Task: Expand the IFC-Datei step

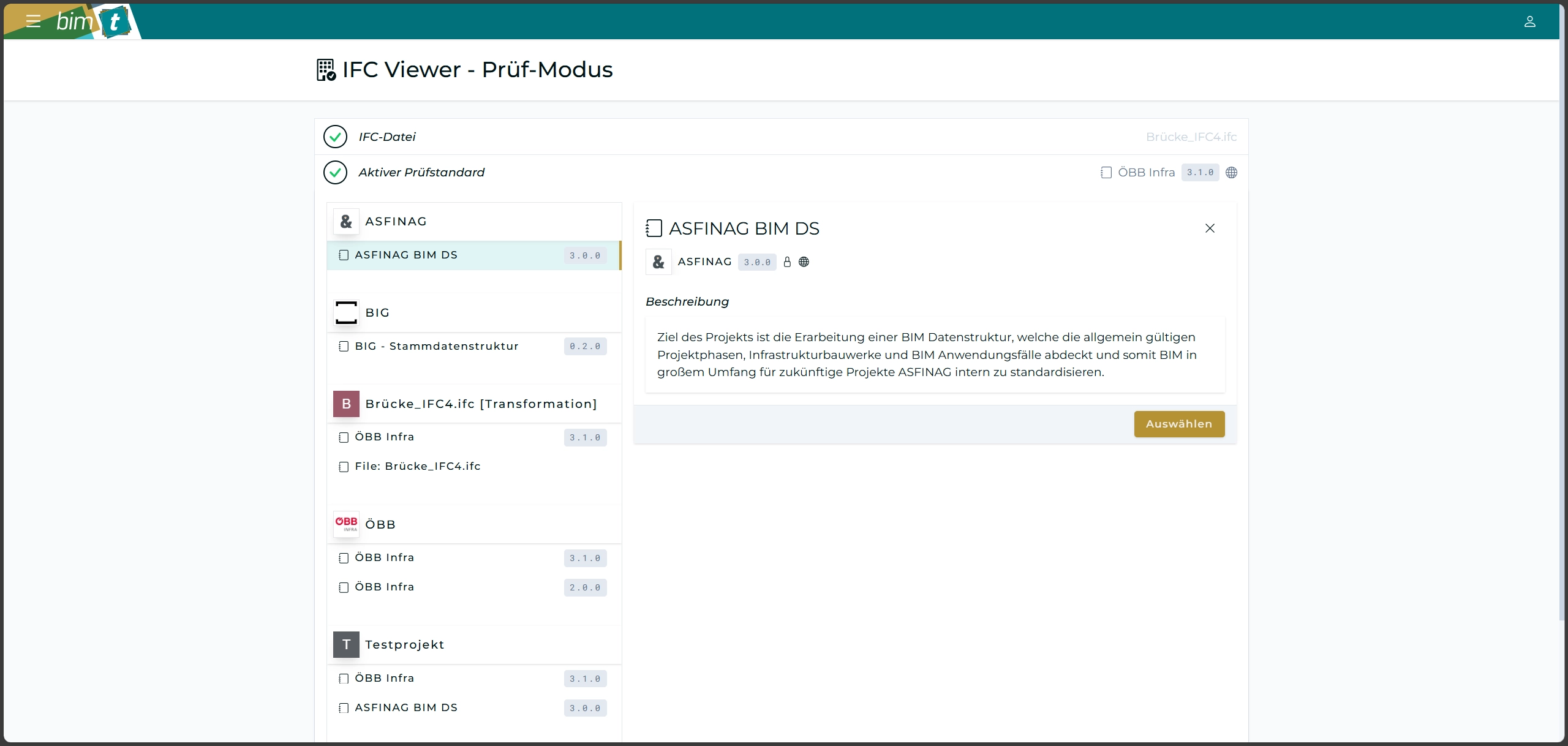Action: click(x=387, y=137)
